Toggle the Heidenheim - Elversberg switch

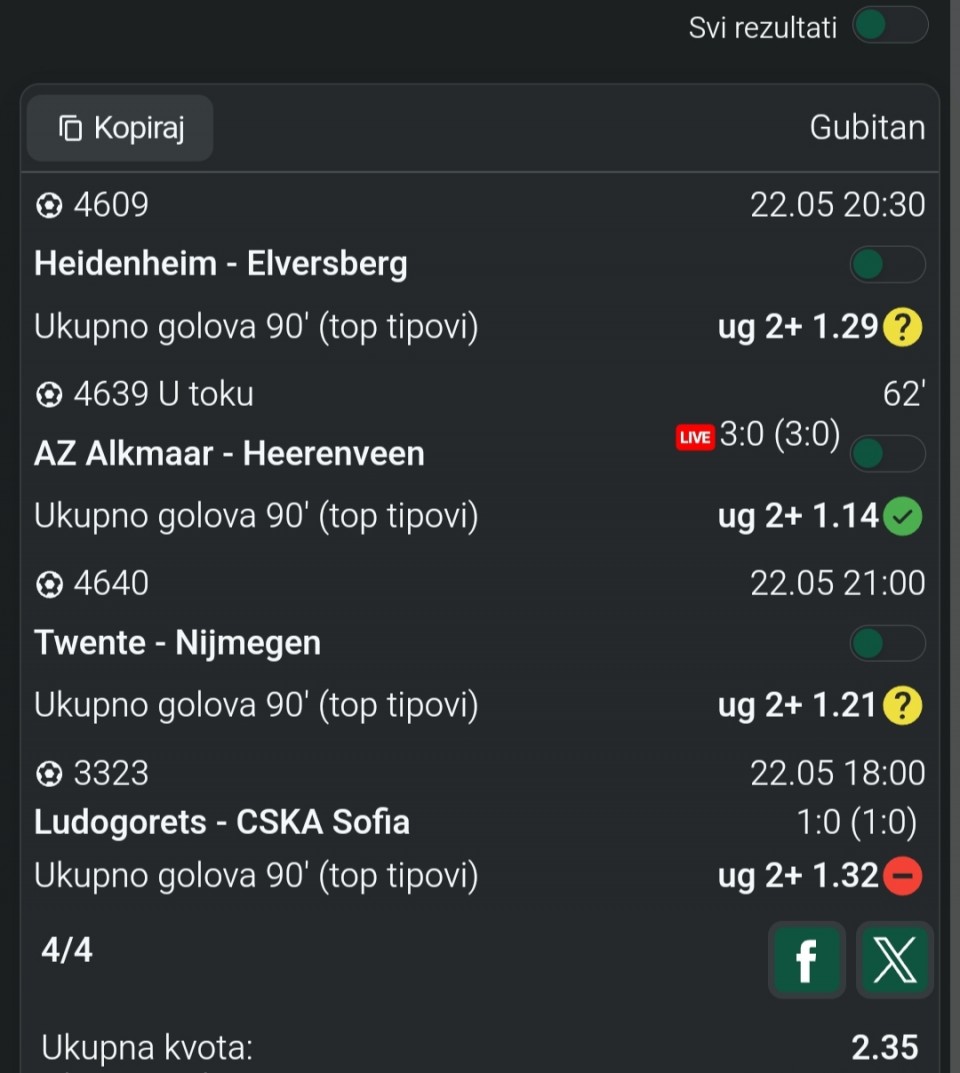pyautogui.click(x=887, y=265)
